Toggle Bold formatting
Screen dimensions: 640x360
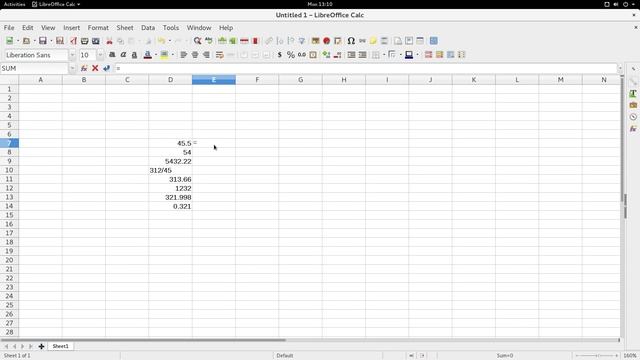click(x=112, y=55)
